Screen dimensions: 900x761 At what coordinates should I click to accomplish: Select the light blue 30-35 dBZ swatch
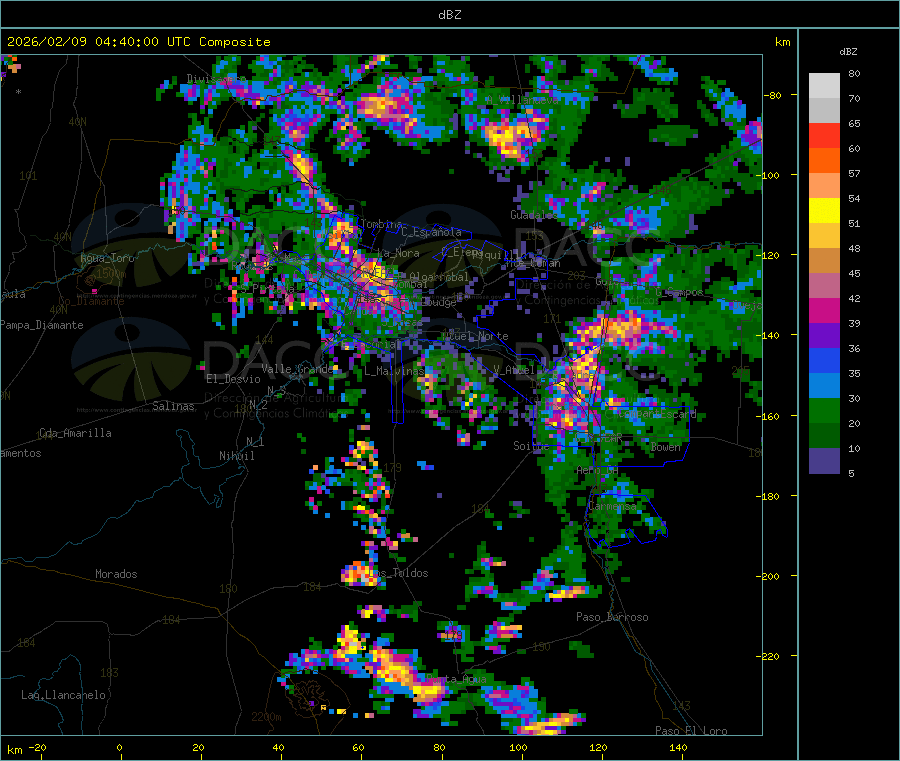coord(824,386)
